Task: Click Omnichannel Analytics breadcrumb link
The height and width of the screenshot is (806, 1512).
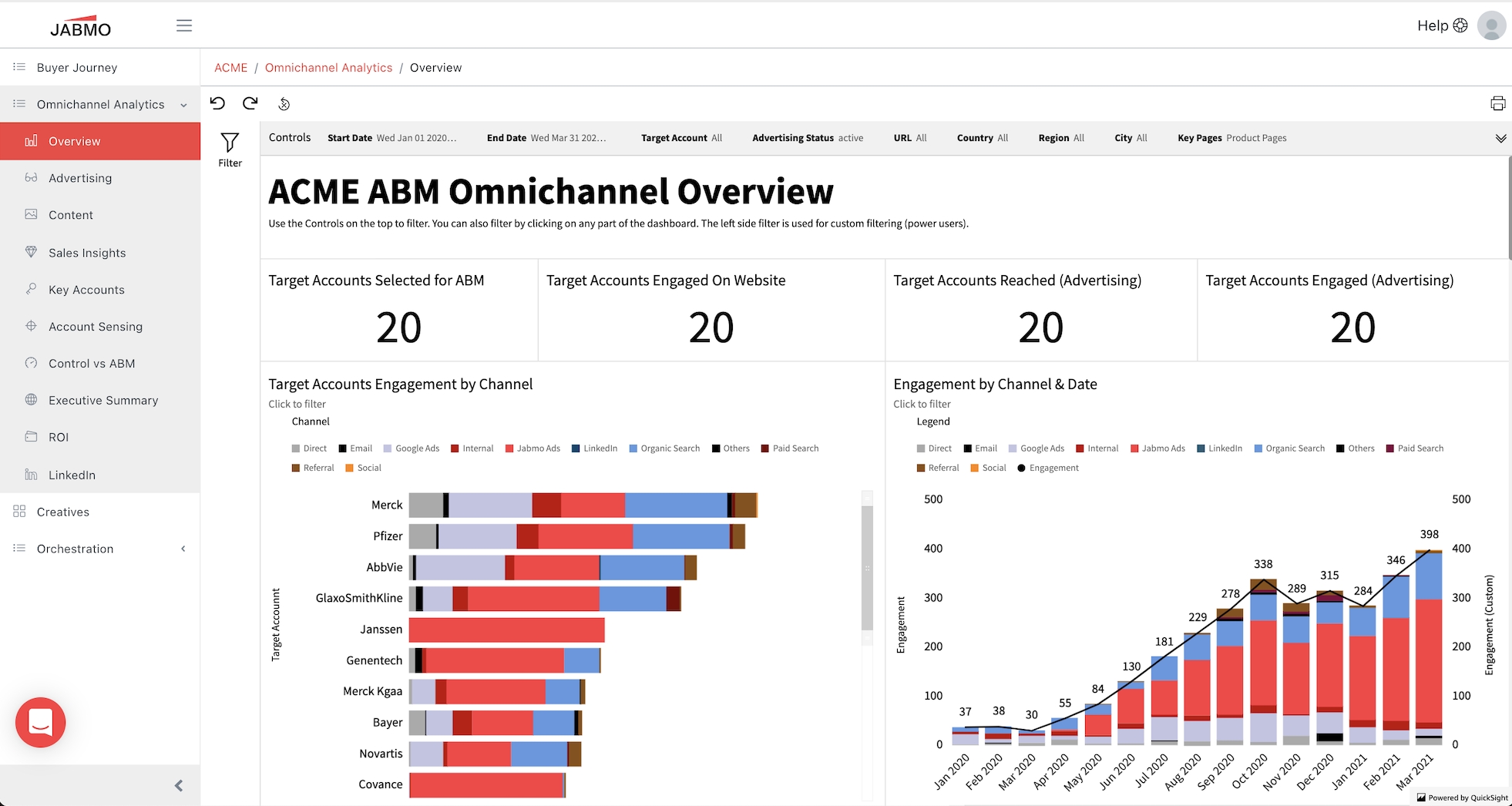Action: 328,68
